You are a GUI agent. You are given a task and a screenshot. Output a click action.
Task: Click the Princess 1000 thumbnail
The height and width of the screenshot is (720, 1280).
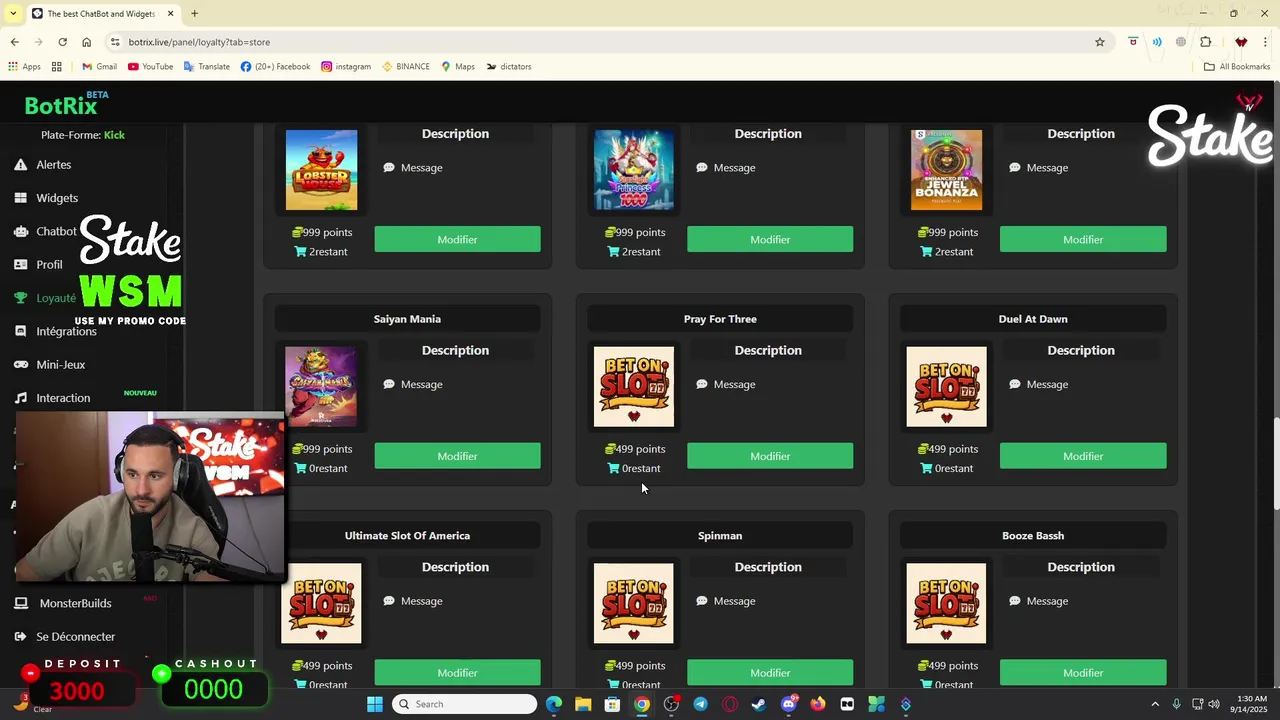(x=634, y=170)
